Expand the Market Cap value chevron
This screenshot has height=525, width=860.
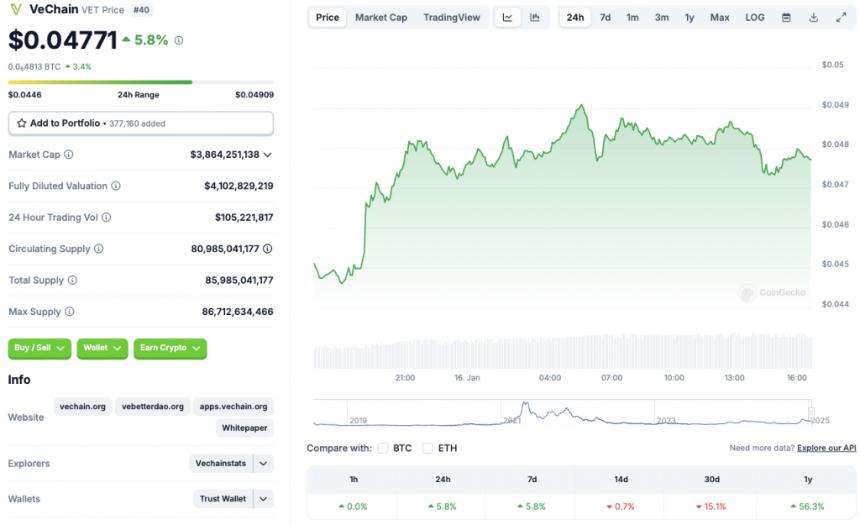[268, 155]
